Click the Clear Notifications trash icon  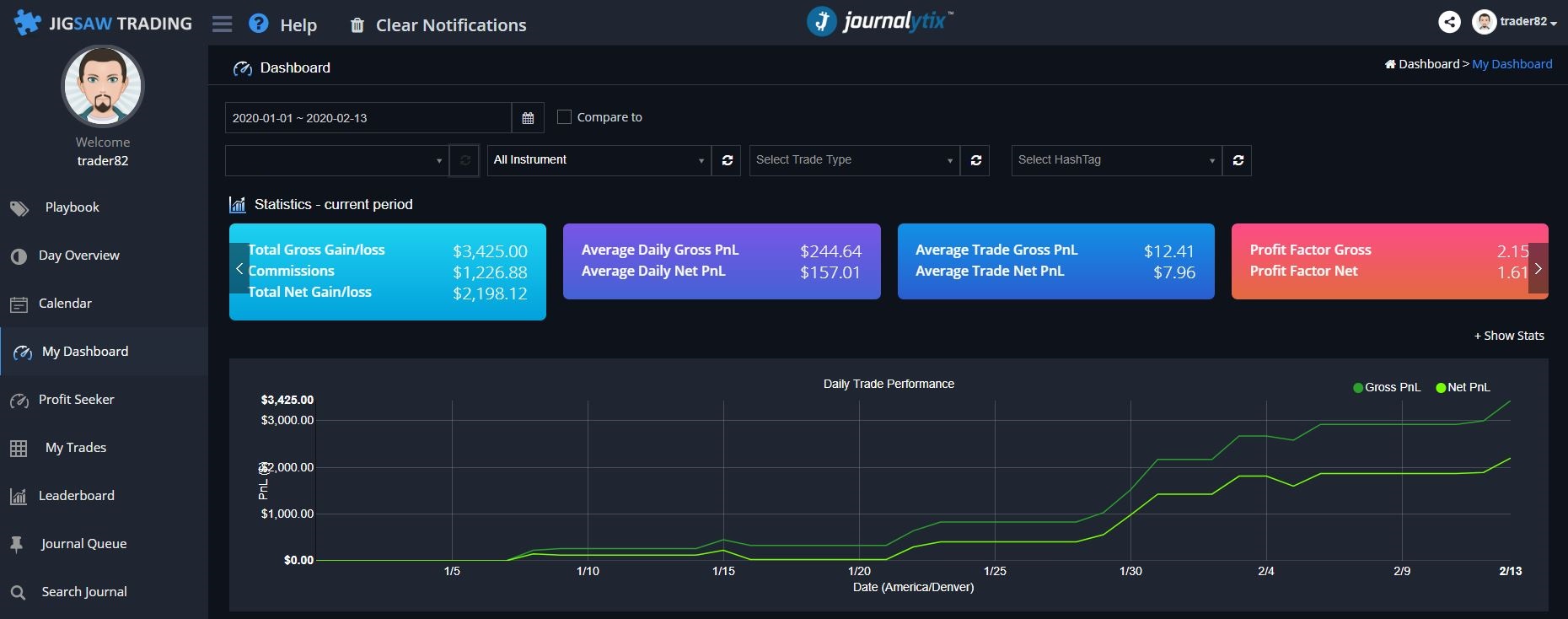click(x=357, y=25)
